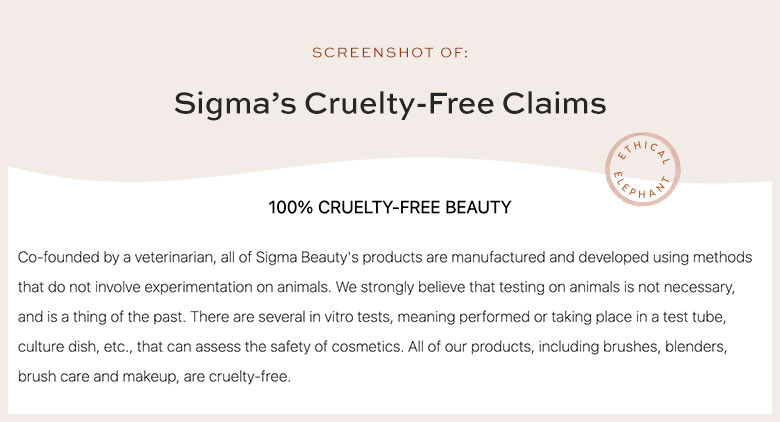The width and height of the screenshot is (780, 422).
Task: Click the words 'brushes, blenders,' in paragraph
Action: [x=665, y=346]
